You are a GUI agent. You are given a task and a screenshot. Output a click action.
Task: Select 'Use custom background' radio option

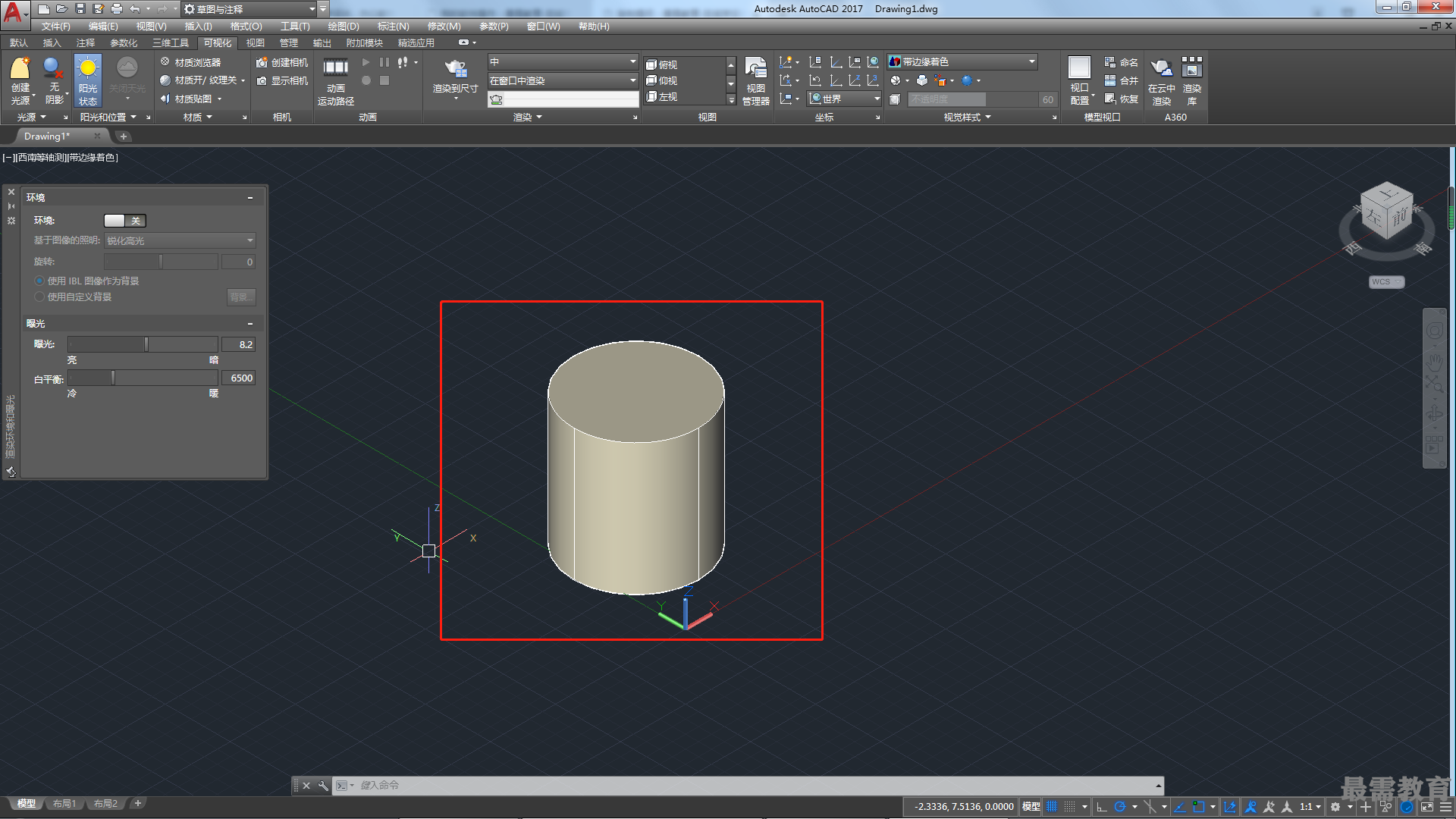(39, 297)
